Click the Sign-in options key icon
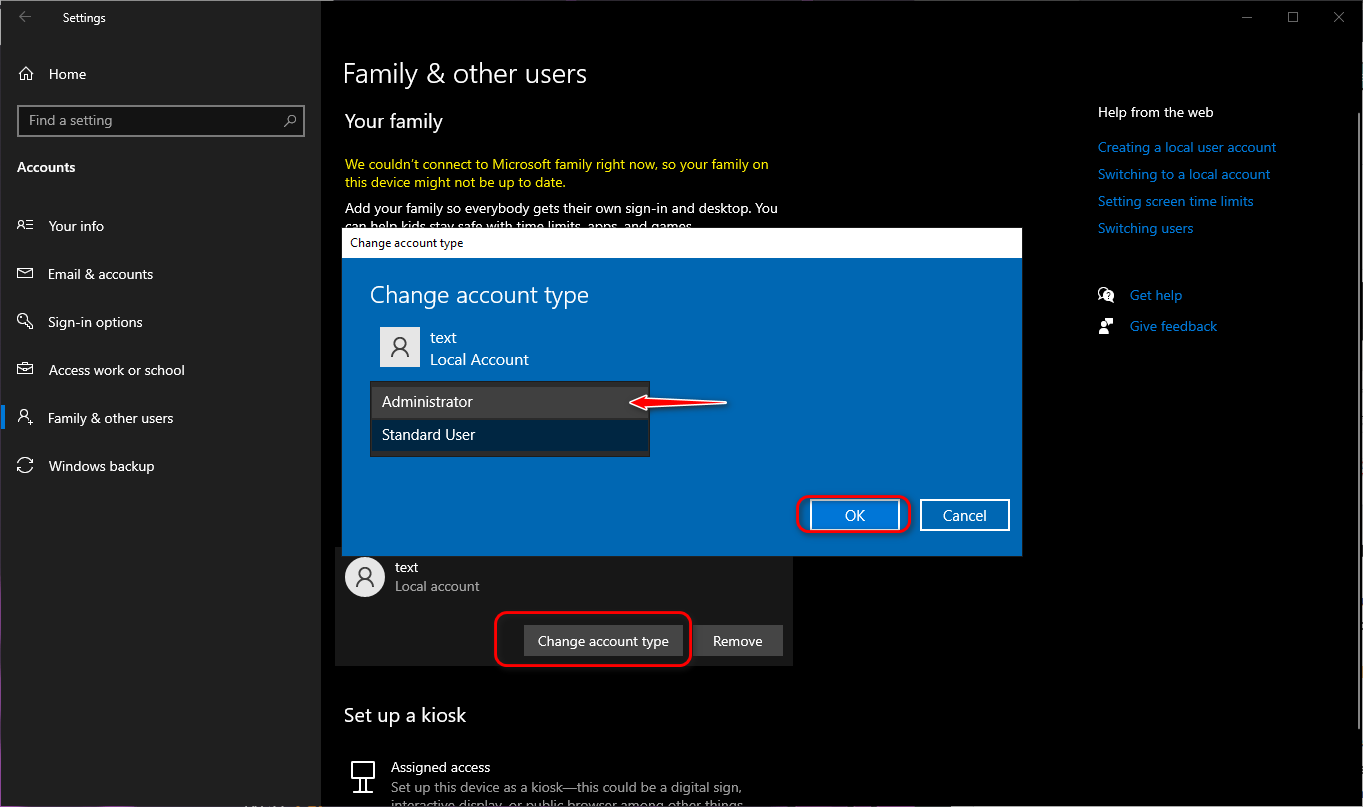The image size is (1363, 807). (x=26, y=322)
